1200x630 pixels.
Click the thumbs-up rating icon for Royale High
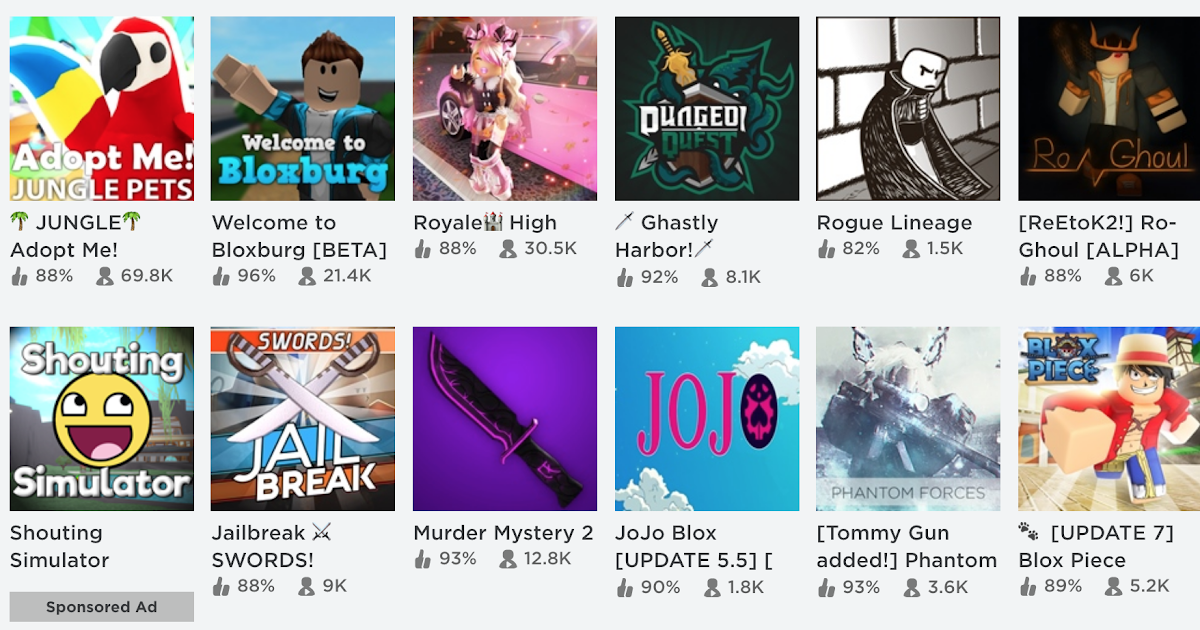pyautogui.click(x=423, y=249)
